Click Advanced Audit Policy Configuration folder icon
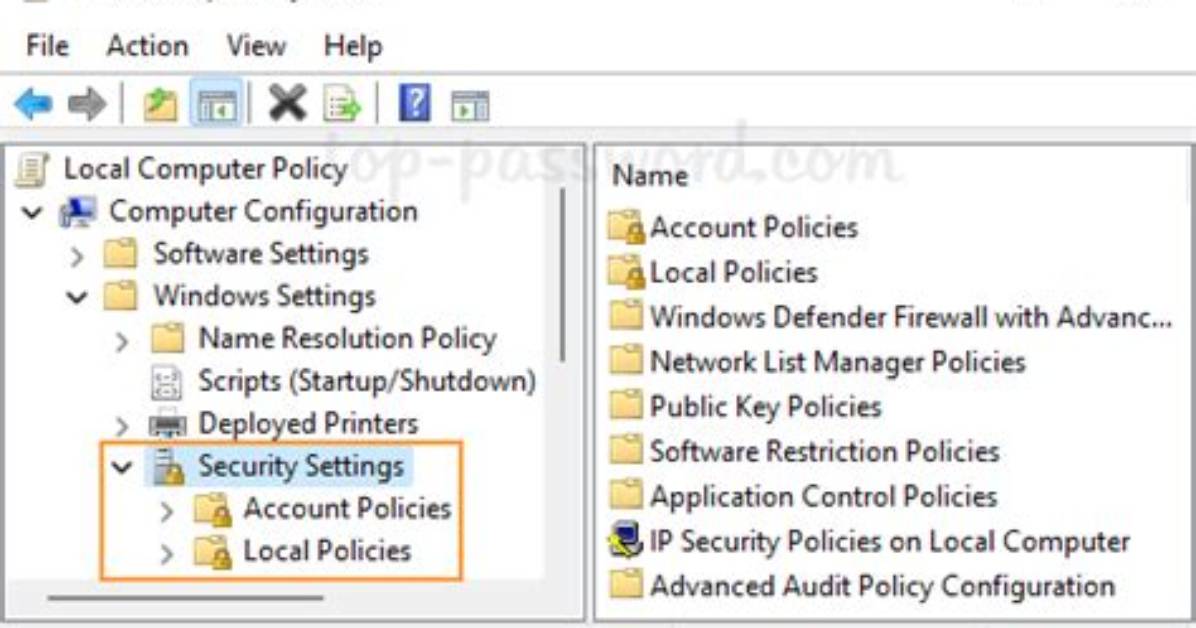The height and width of the screenshot is (628, 1196). [625, 585]
